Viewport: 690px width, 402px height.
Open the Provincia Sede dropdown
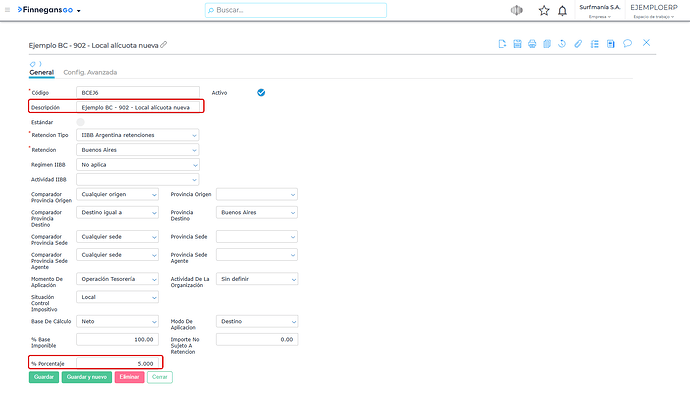(x=257, y=237)
